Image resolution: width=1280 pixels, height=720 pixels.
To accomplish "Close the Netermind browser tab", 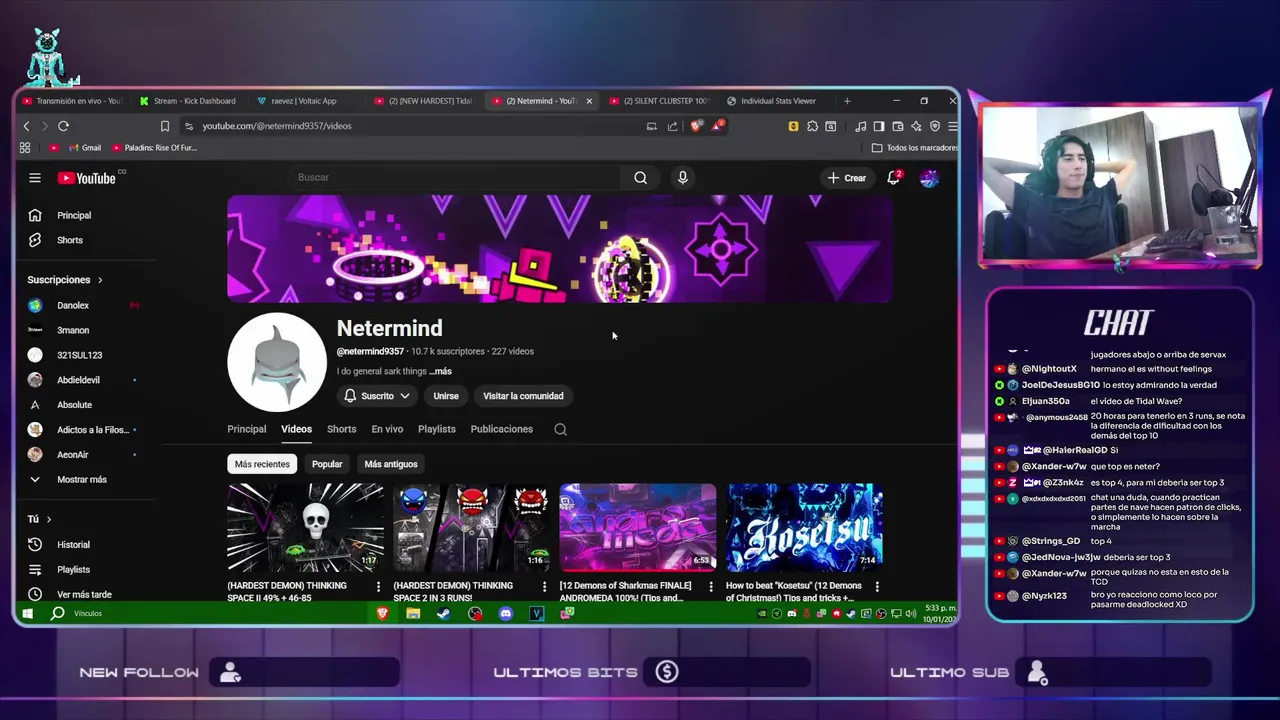I will [x=589, y=101].
